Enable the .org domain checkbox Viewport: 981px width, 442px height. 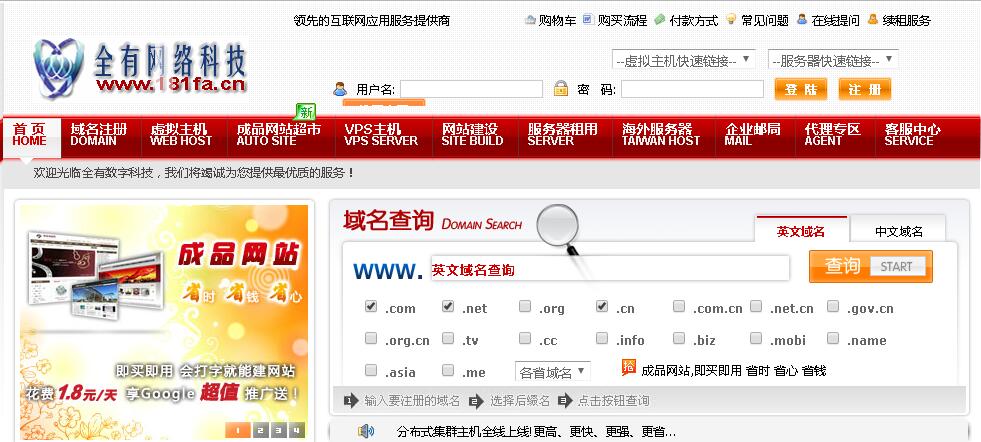[x=525, y=307]
